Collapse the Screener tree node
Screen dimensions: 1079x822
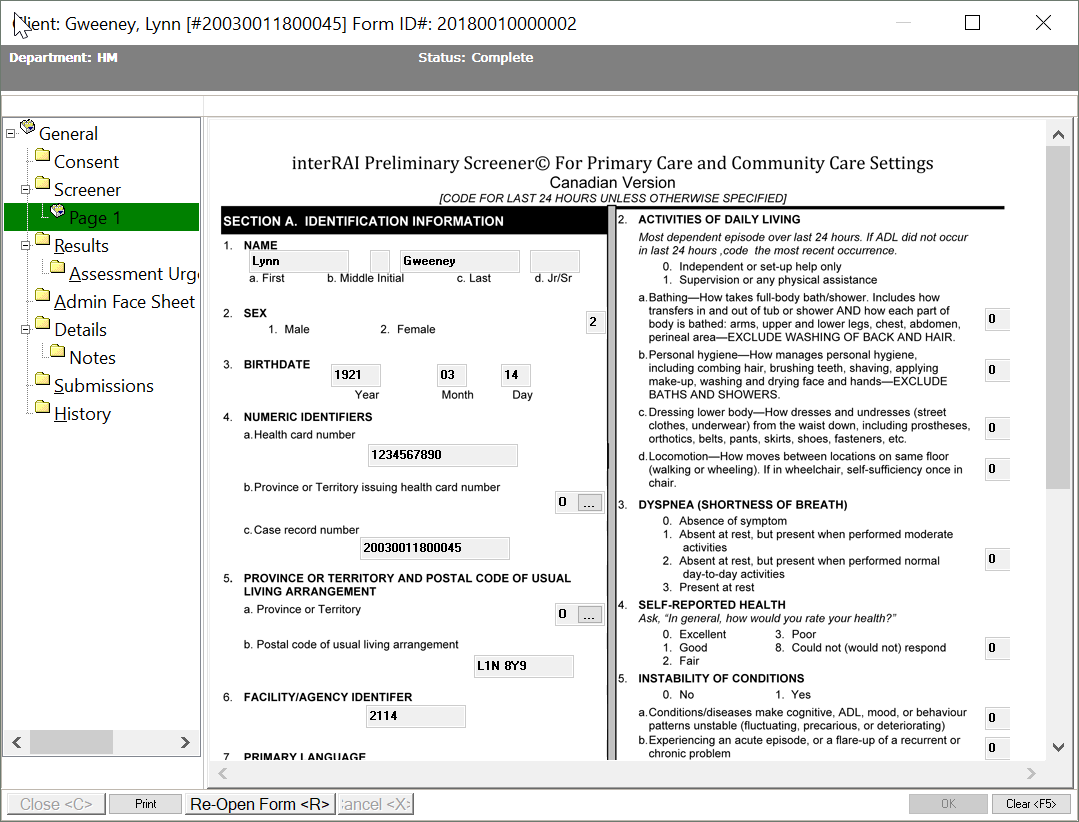tap(25, 190)
